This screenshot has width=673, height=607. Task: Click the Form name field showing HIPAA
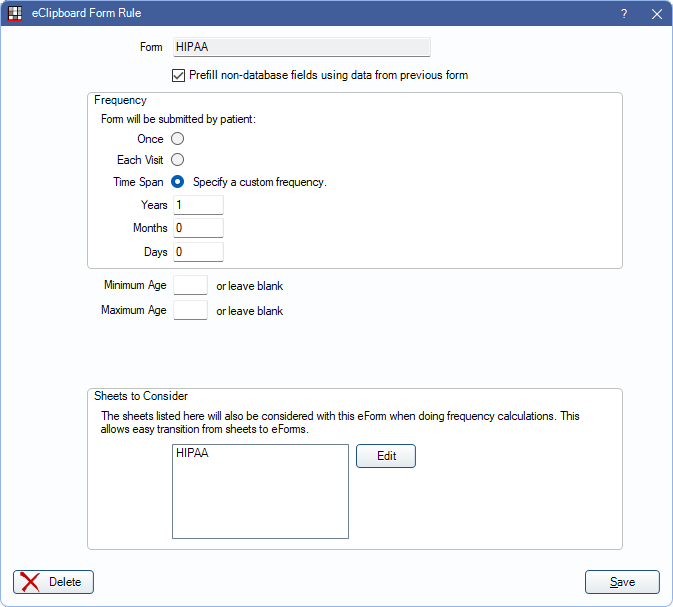coord(300,47)
